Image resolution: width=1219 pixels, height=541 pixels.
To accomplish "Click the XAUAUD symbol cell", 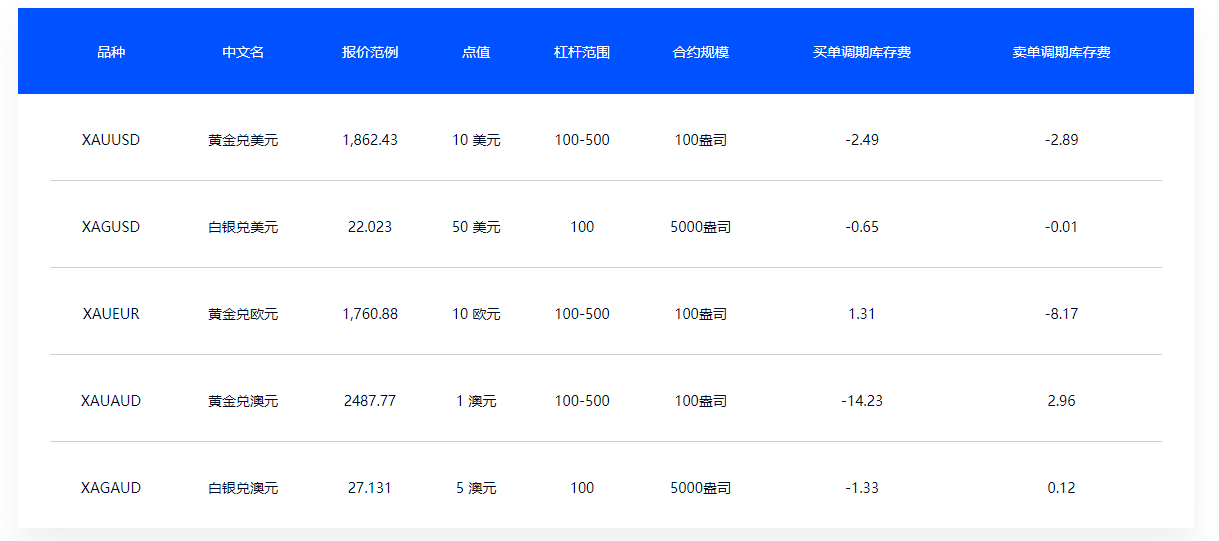I will [x=111, y=401].
